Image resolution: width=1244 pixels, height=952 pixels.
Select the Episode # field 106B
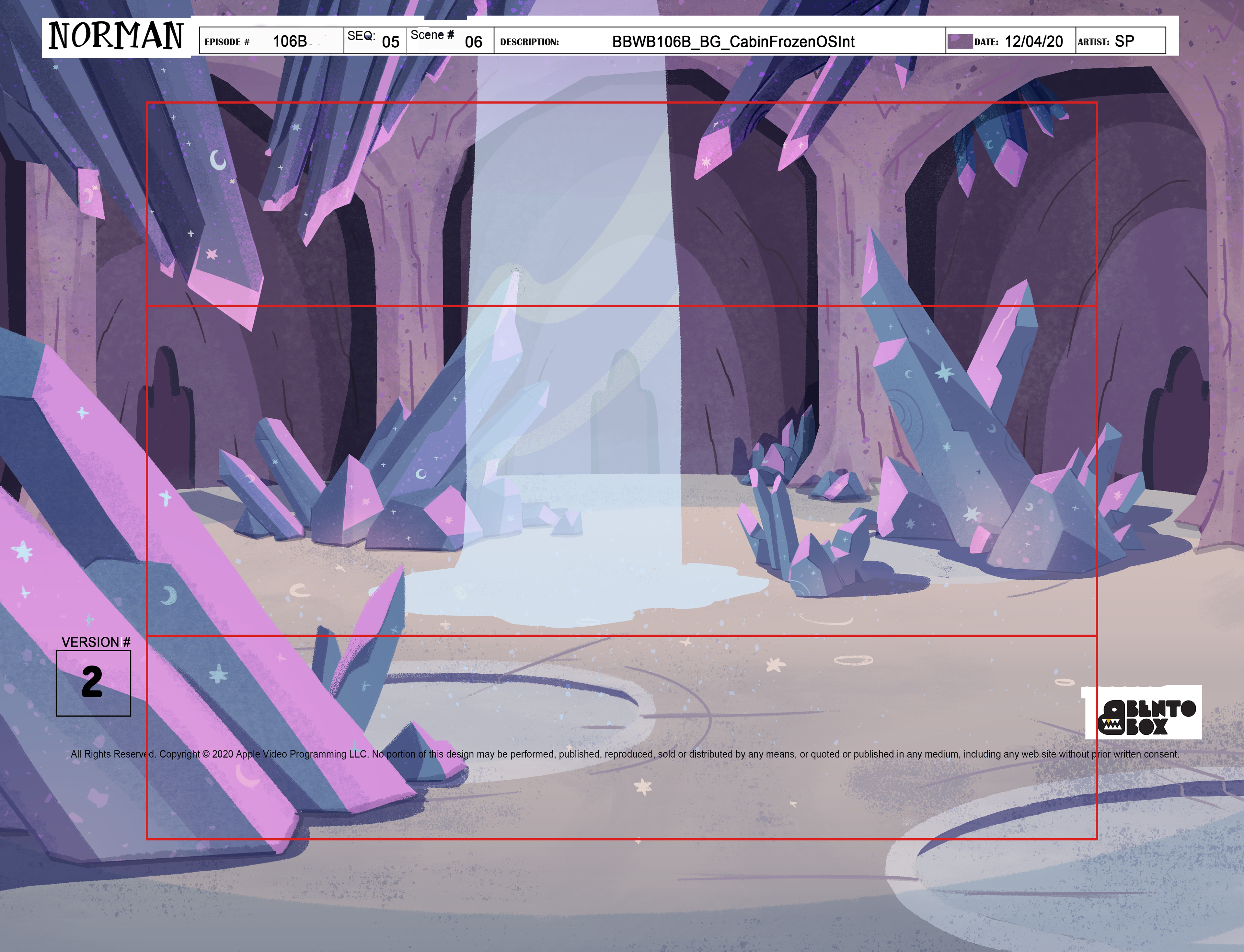(290, 41)
